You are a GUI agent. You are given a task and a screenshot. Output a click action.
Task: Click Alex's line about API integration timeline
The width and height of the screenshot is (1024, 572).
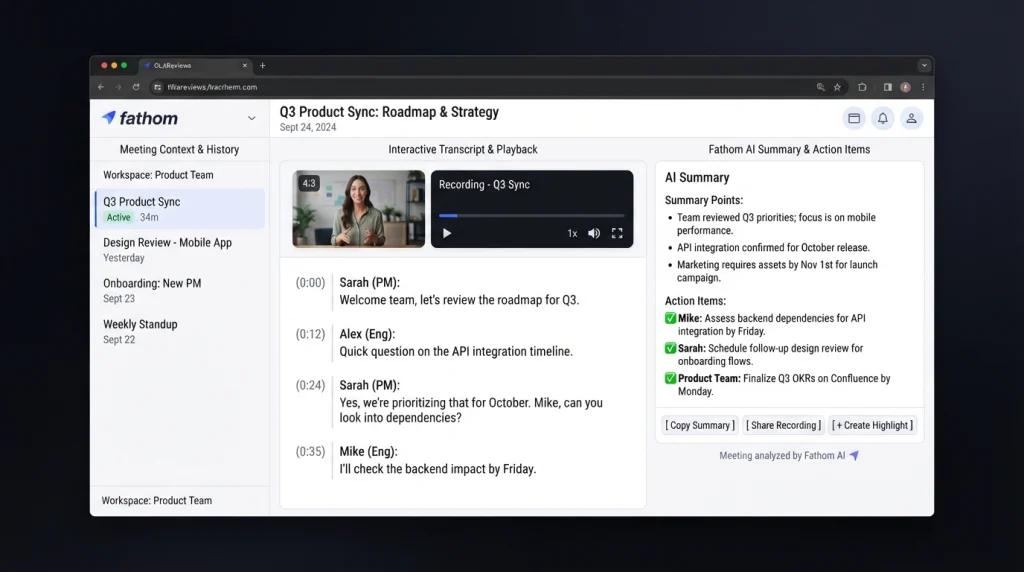coord(456,351)
